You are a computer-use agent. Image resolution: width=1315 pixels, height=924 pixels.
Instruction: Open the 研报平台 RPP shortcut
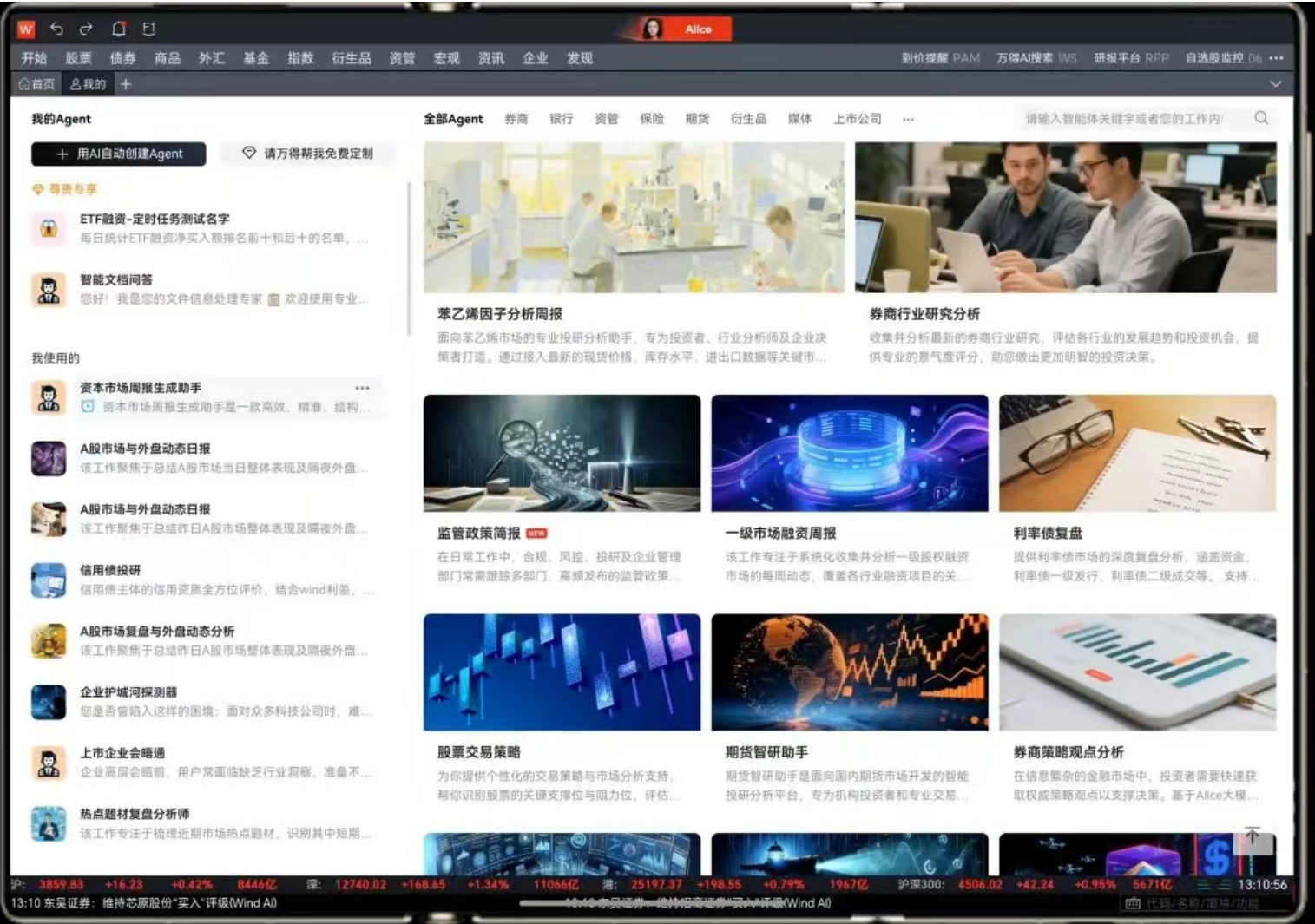pos(1132,58)
